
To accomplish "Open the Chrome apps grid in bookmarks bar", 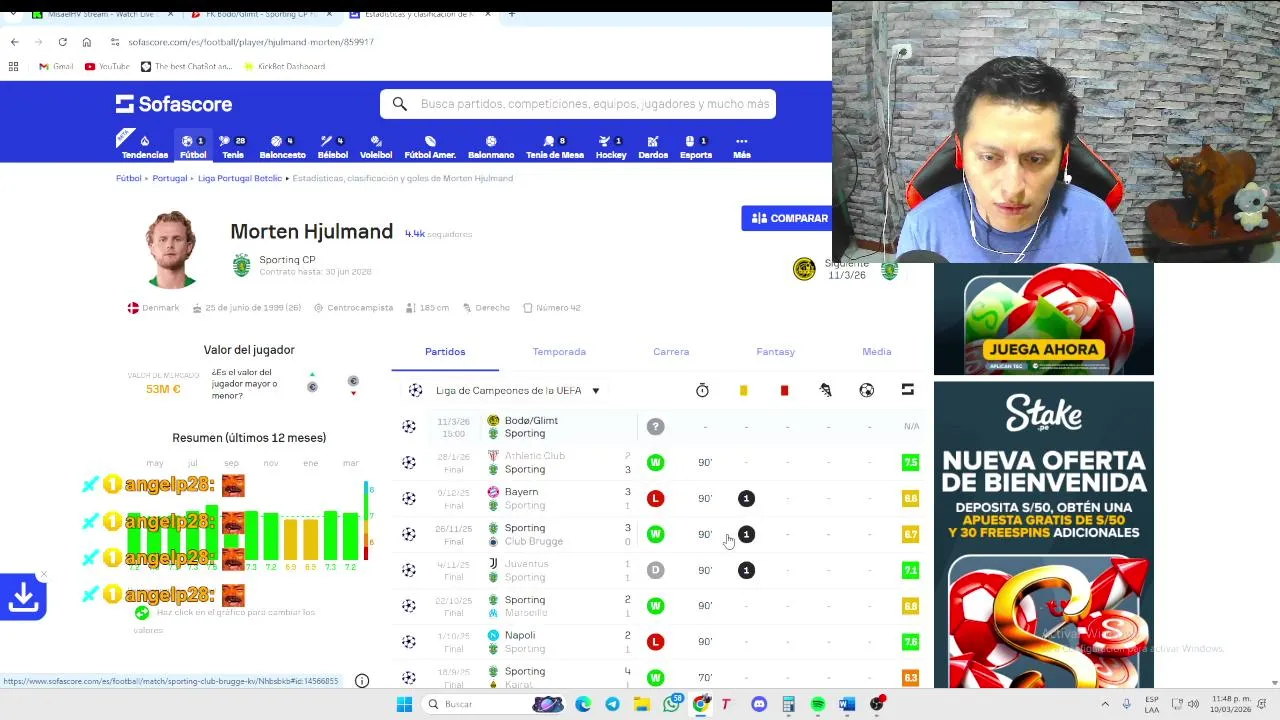I will pyautogui.click(x=13, y=66).
